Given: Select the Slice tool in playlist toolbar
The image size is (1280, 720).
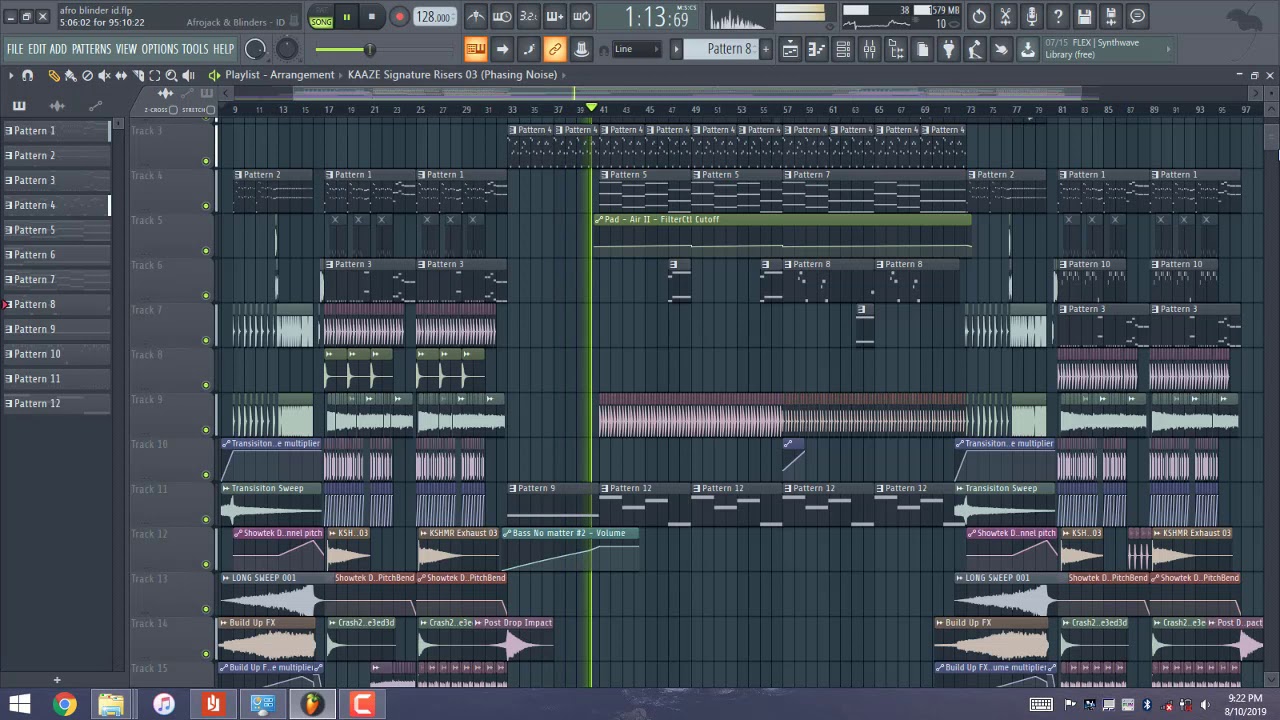Looking at the screenshot, I should (x=138, y=75).
